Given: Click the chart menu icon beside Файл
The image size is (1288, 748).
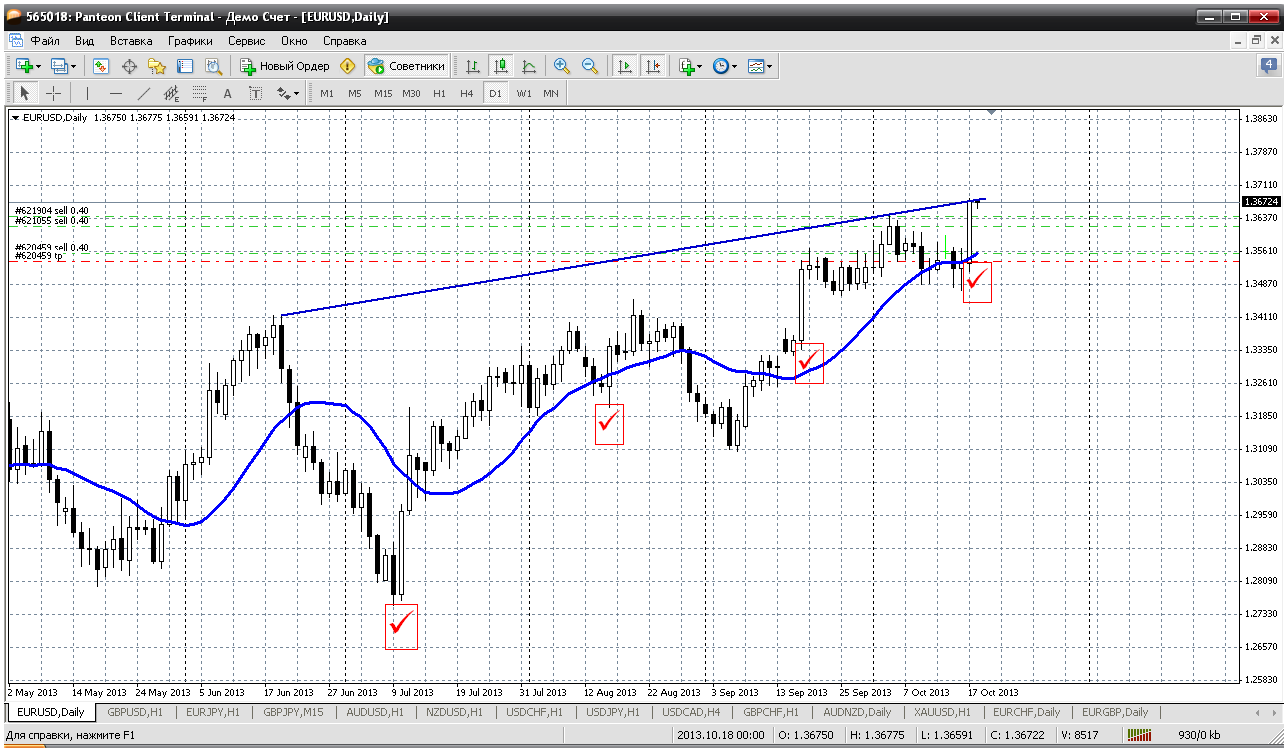Looking at the screenshot, I should (x=15, y=41).
